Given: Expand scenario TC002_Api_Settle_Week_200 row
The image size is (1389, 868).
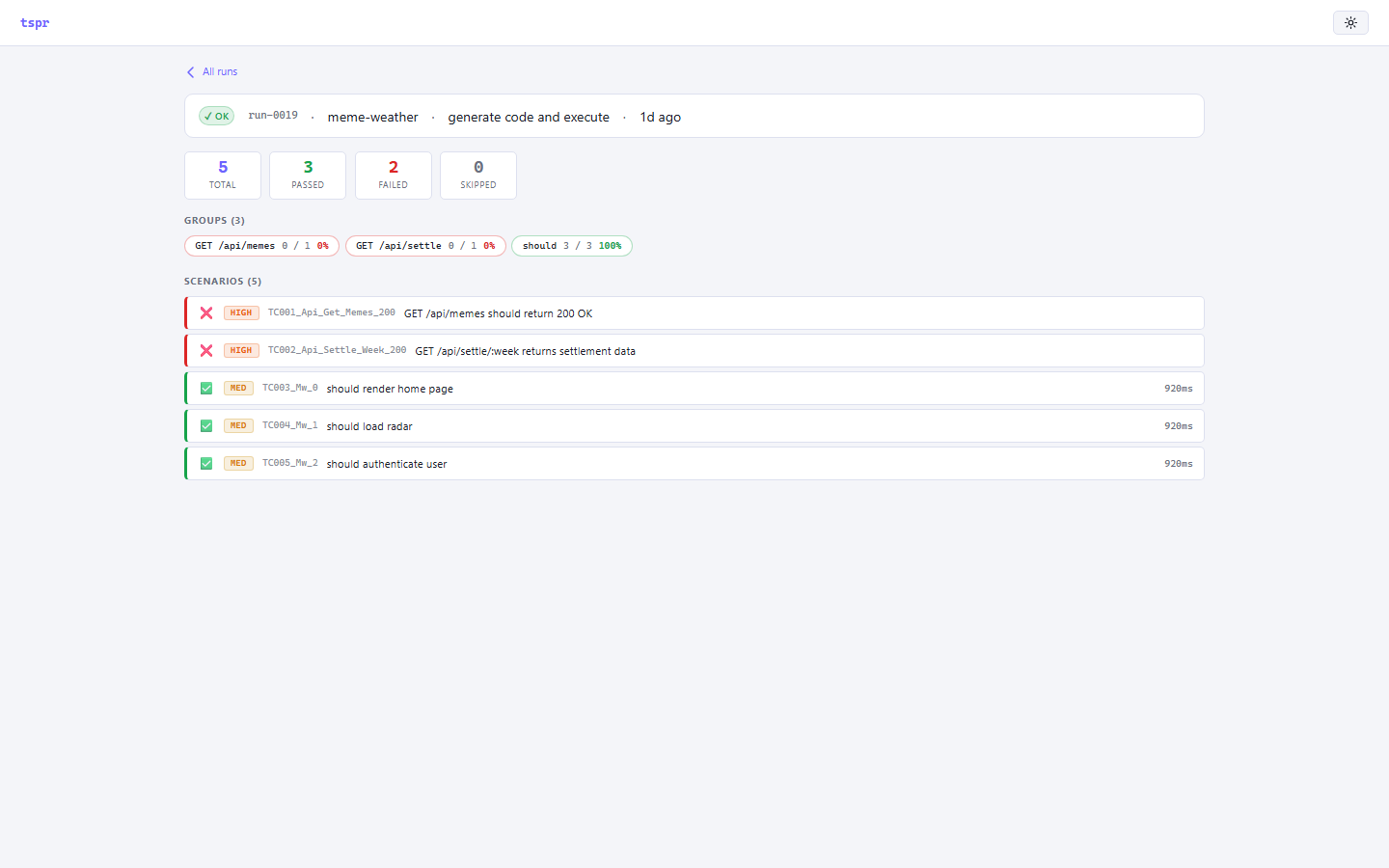Looking at the screenshot, I should (694, 351).
